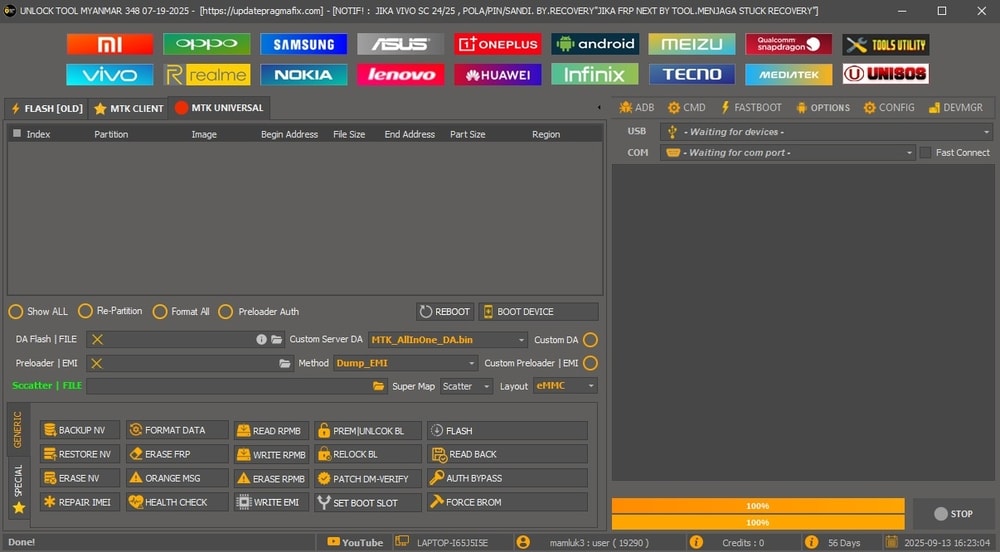Screen dimensions: 1000x552
Task: Select the Unisoc brand logo
Action: point(886,75)
